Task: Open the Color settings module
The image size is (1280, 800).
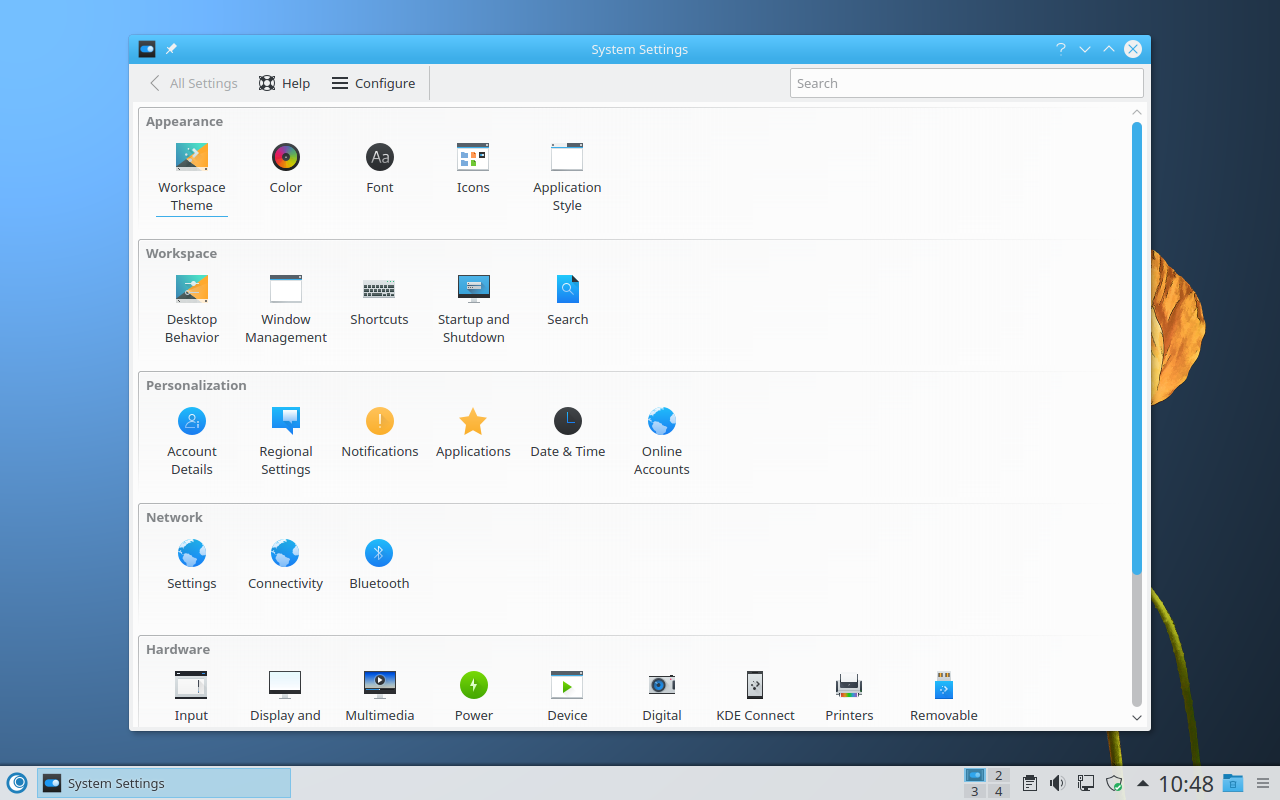Action: [285, 157]
